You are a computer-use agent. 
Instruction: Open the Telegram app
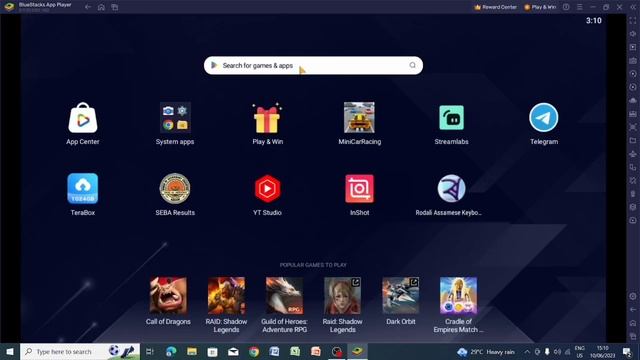coord(544,118)
